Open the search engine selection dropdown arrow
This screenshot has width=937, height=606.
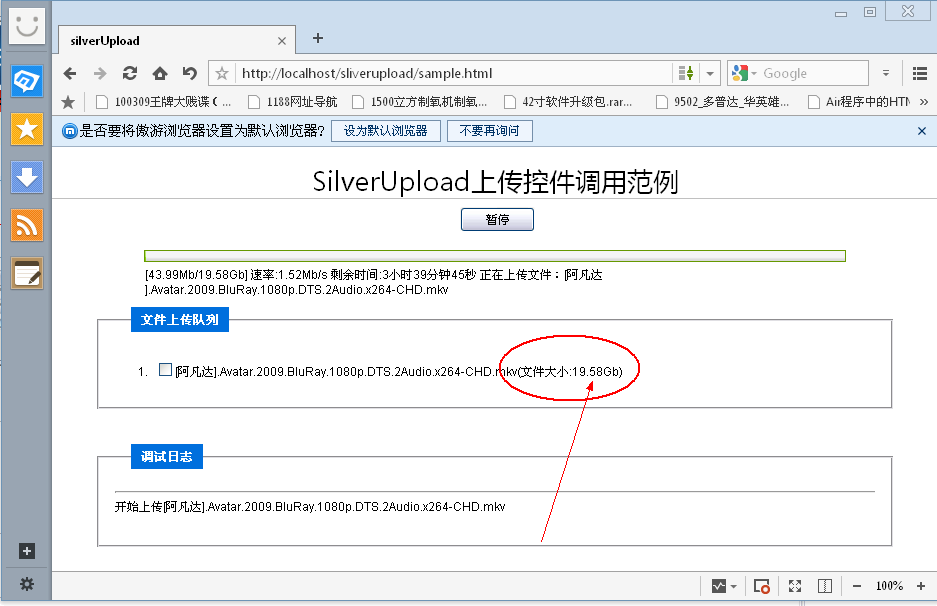click(x=754, y=74)
